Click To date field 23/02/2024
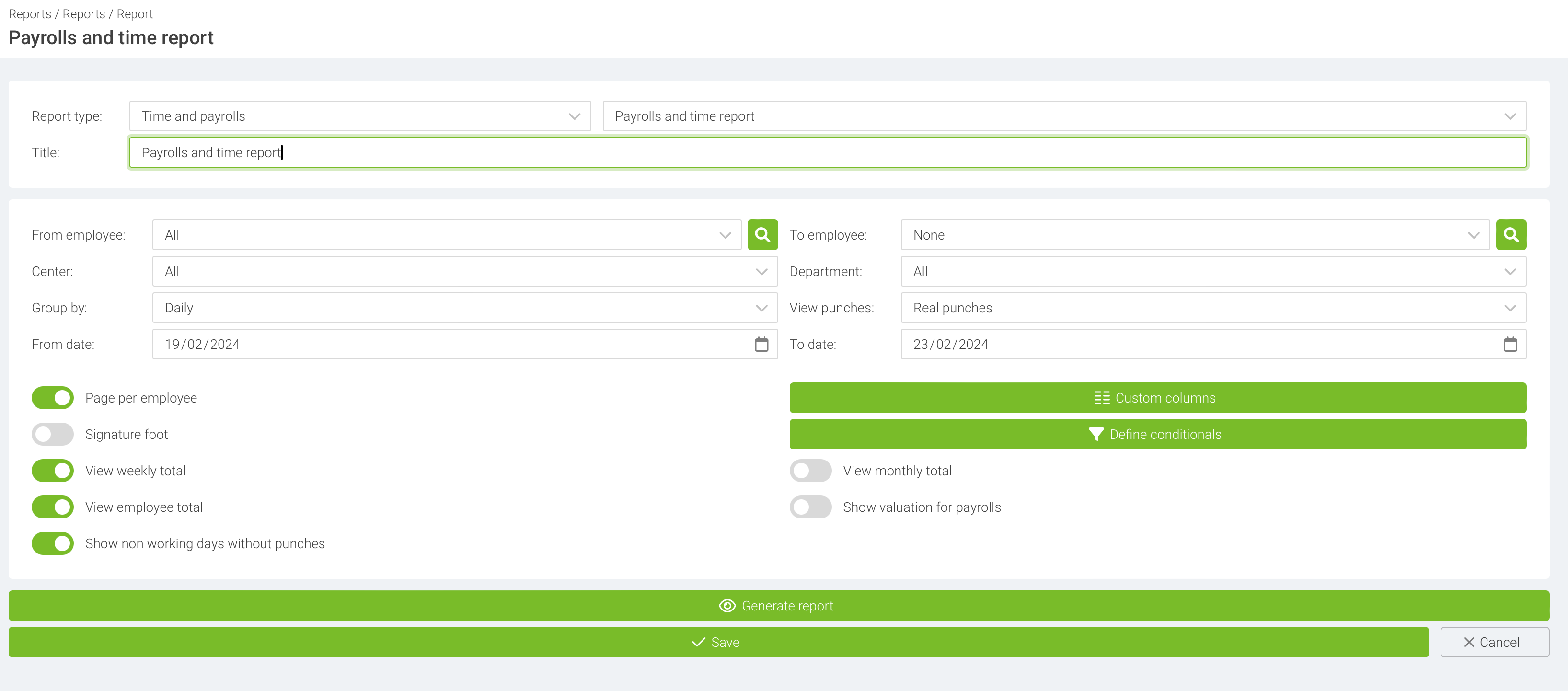The height and width of the screenshot is (691, 1568). [x=1213, y=345]
